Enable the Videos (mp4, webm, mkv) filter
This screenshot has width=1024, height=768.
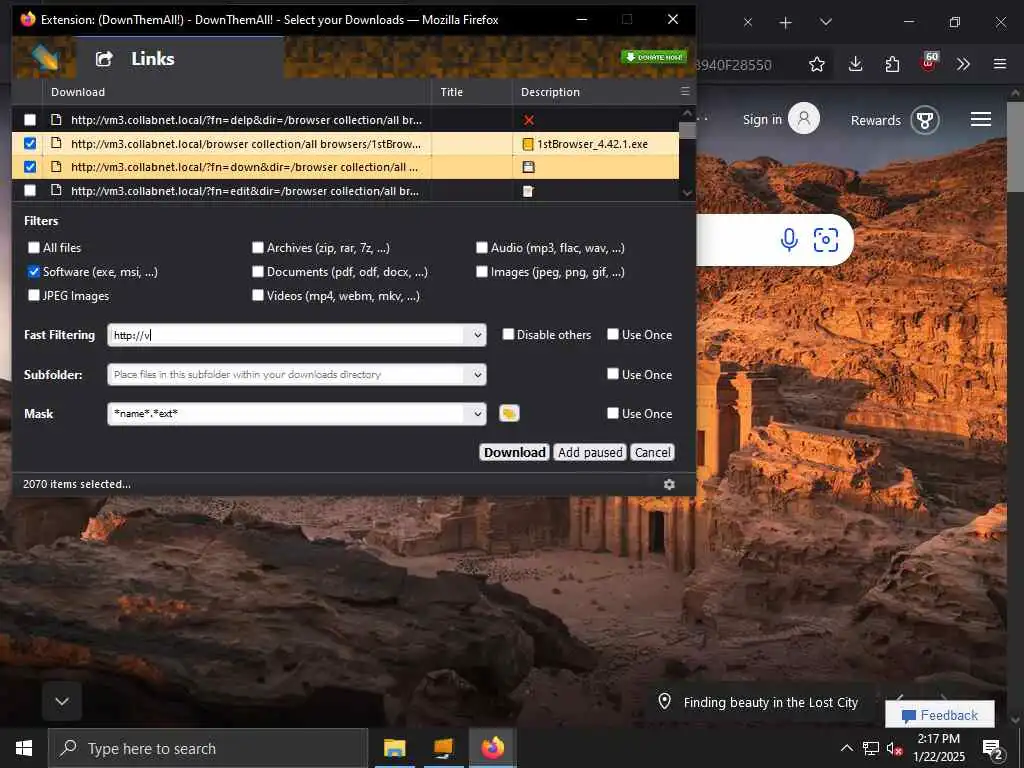coord(258,296)
